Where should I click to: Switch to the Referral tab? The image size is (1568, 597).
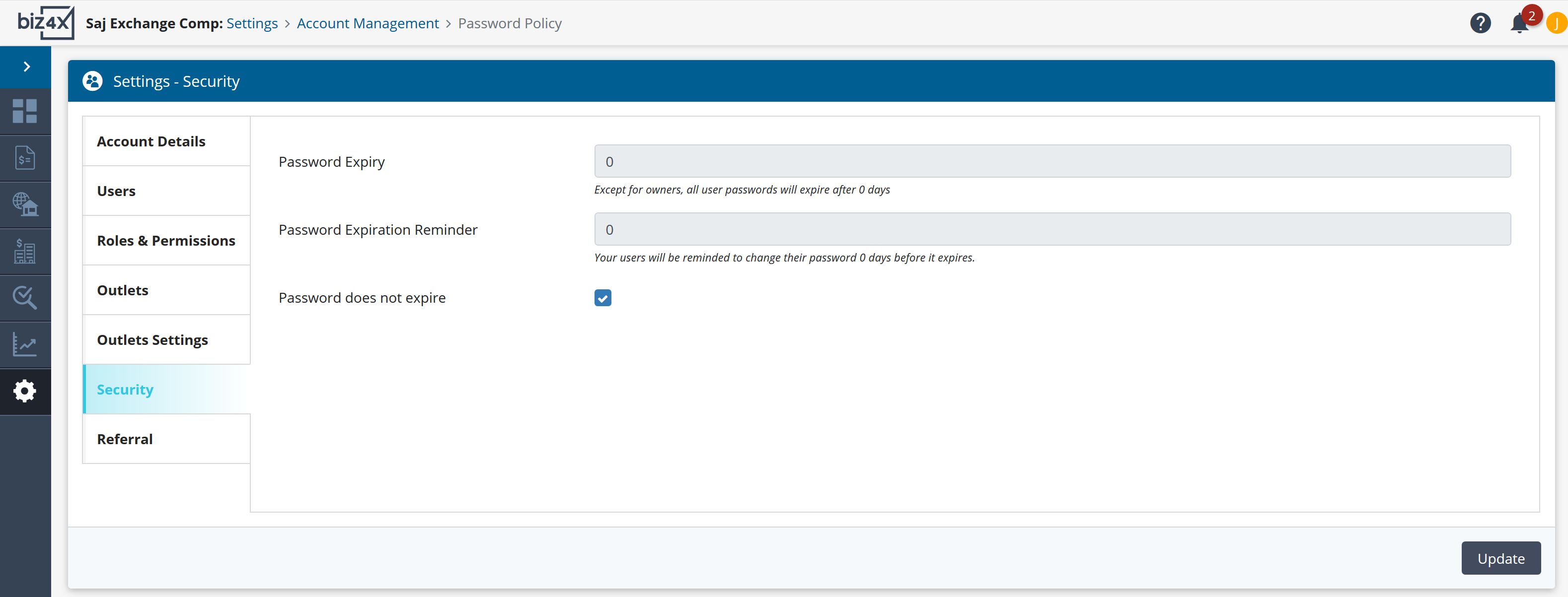point(166,439)
